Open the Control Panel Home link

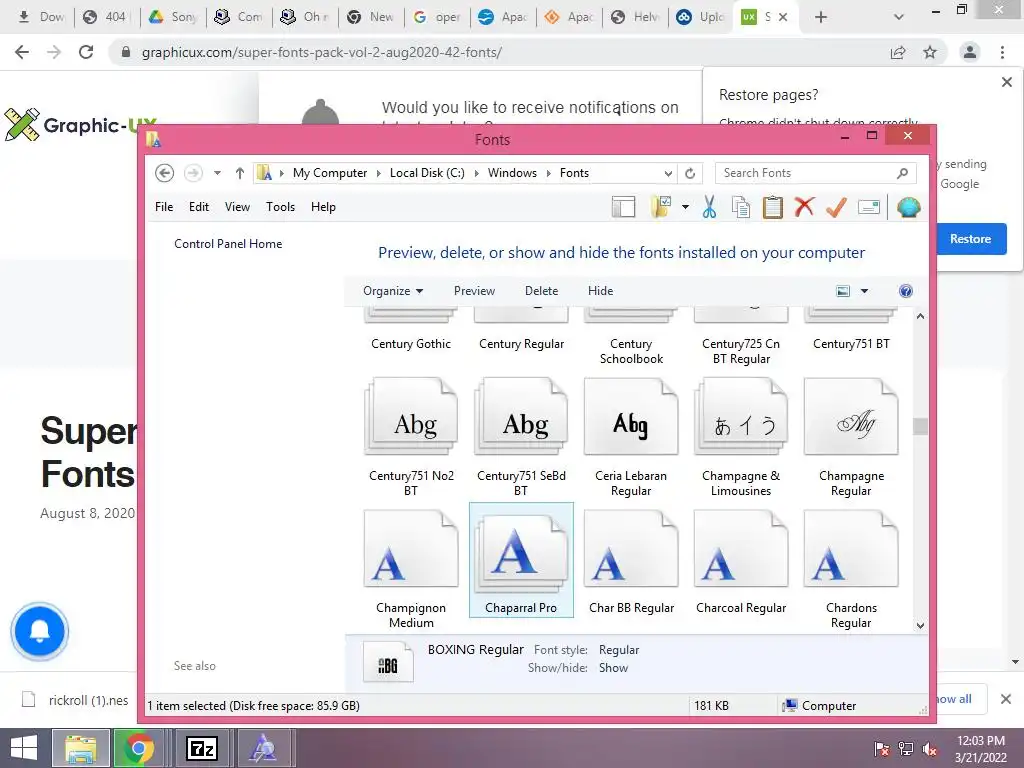click(x=228, y=244)
